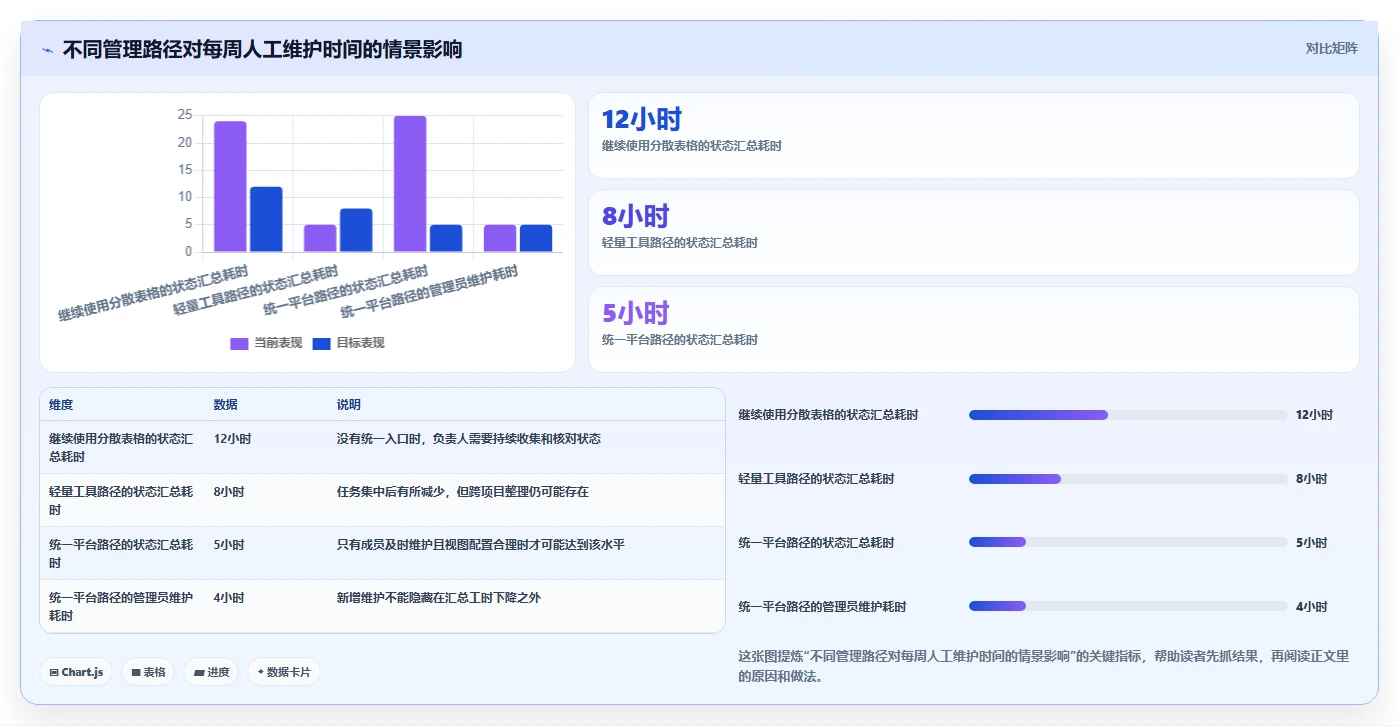Click the 数据 table column header
The image size is (1399, 726).
coord(225,405)
